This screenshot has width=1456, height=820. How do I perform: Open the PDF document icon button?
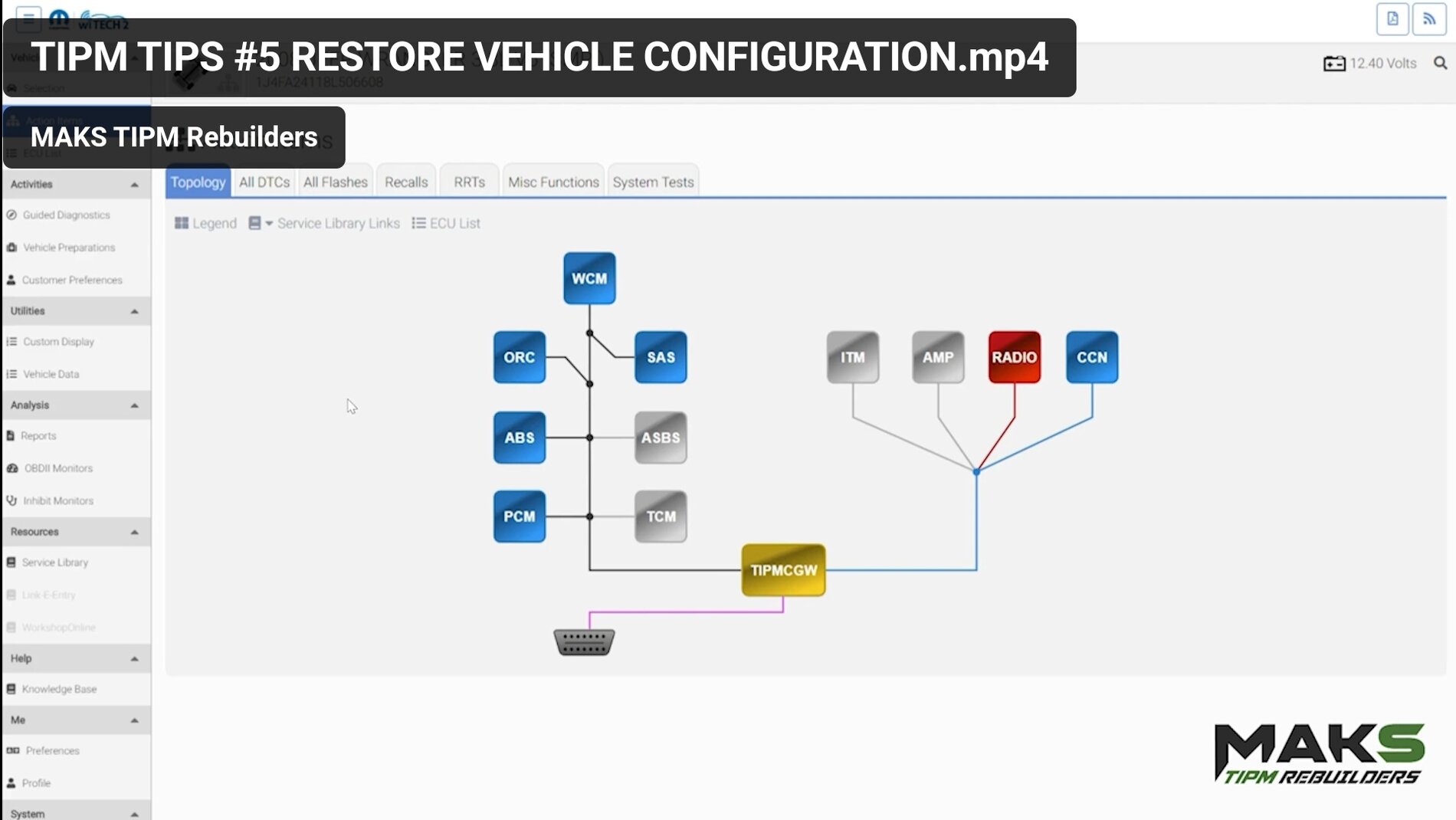pos(1392,18)
